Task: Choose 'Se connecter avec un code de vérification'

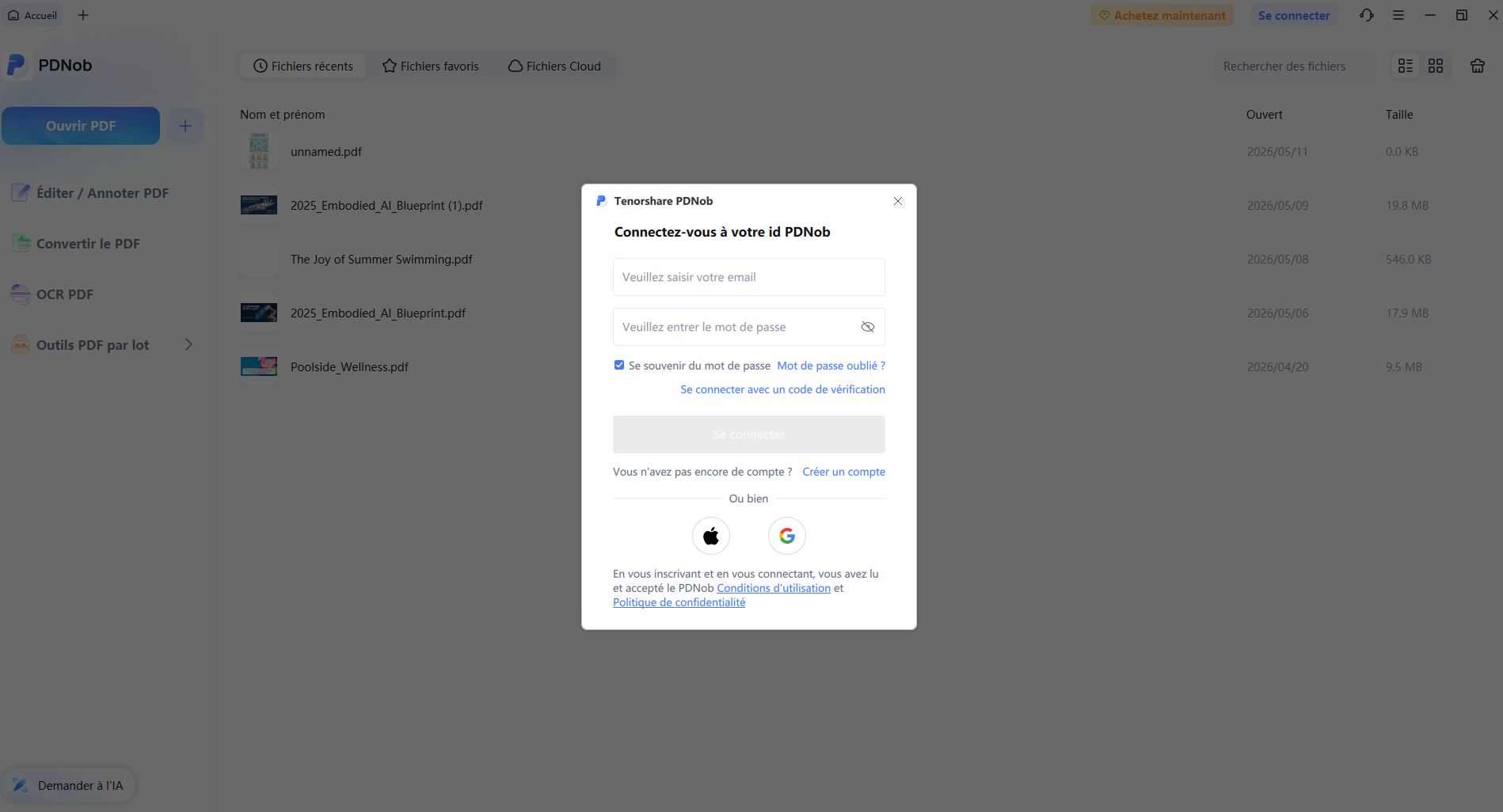Action: (x=782, y=389)
